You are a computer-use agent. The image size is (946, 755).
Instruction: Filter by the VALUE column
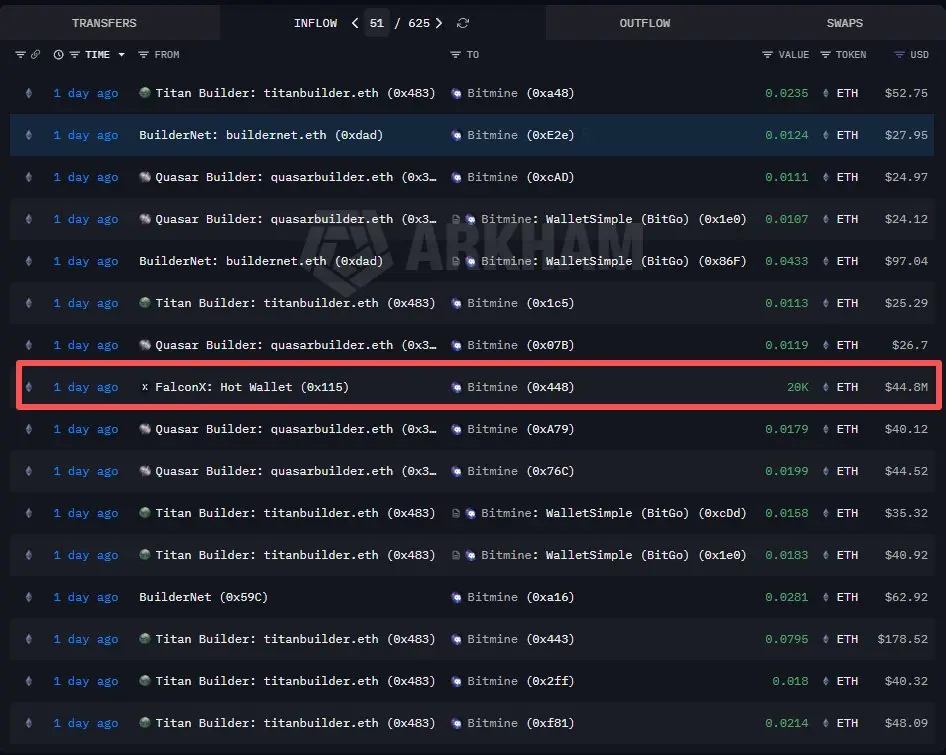point(767,55)
